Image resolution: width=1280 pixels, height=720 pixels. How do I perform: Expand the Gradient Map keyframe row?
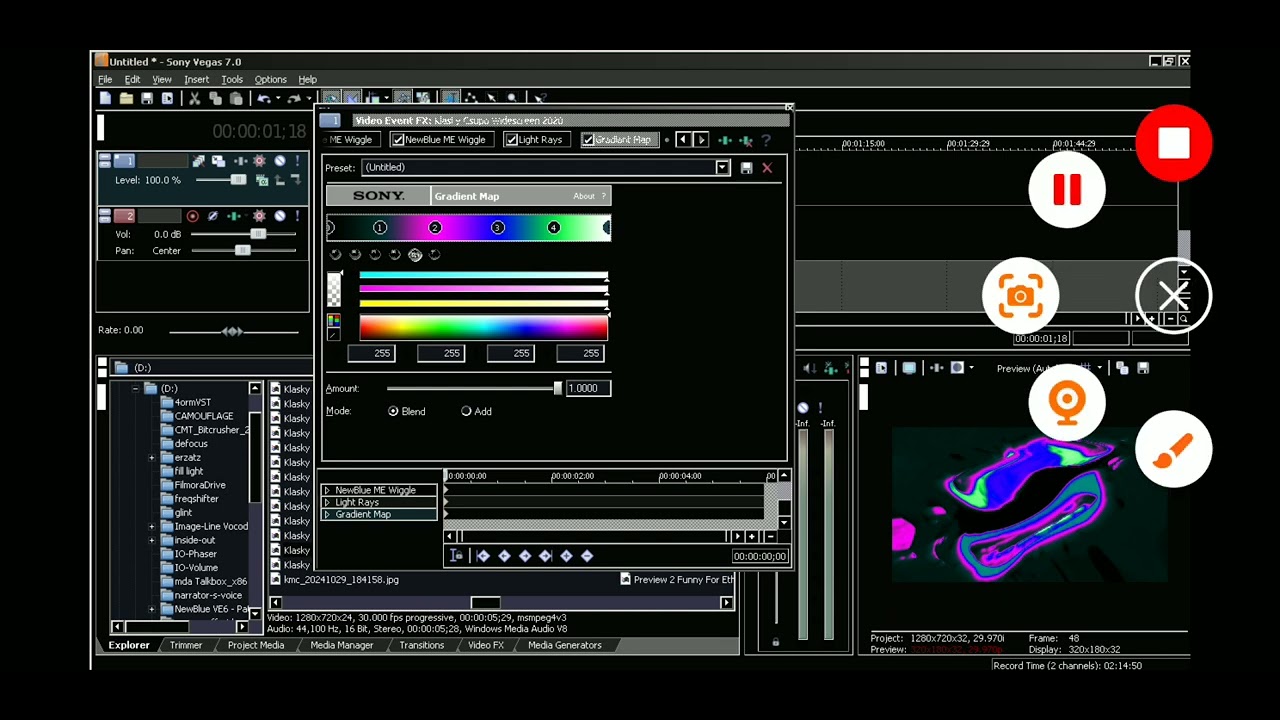tap(327, 515)
